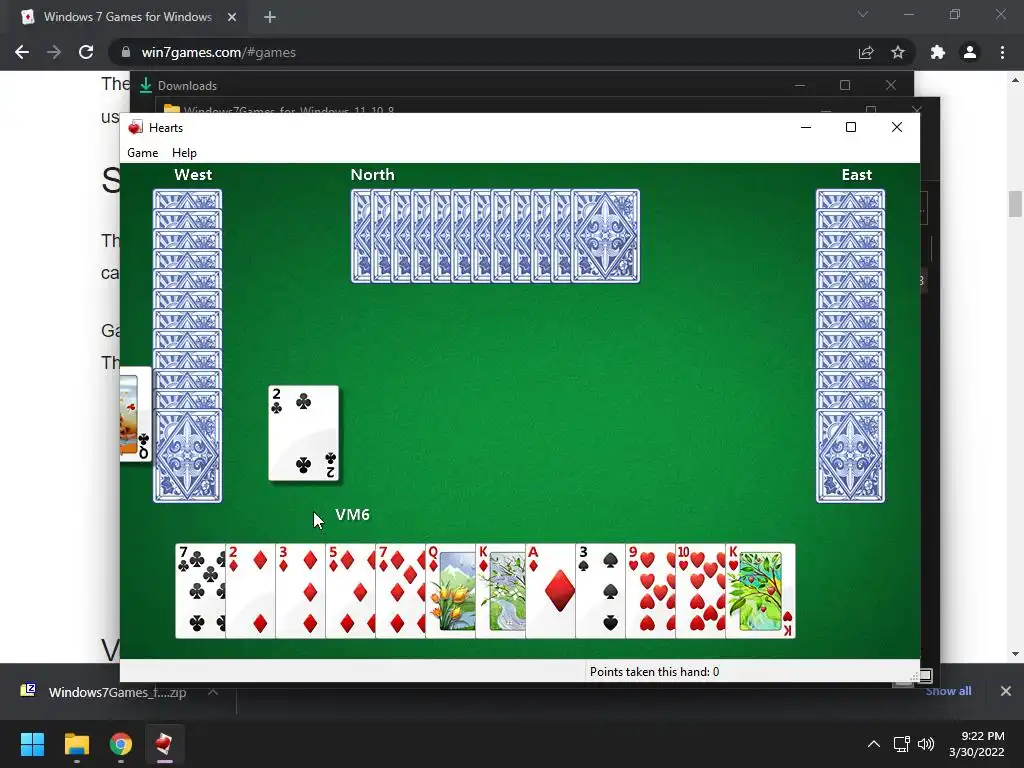Select the 10 of hearts card
The width and height of the screenshot is (1024, 768).
pos(701,591)
